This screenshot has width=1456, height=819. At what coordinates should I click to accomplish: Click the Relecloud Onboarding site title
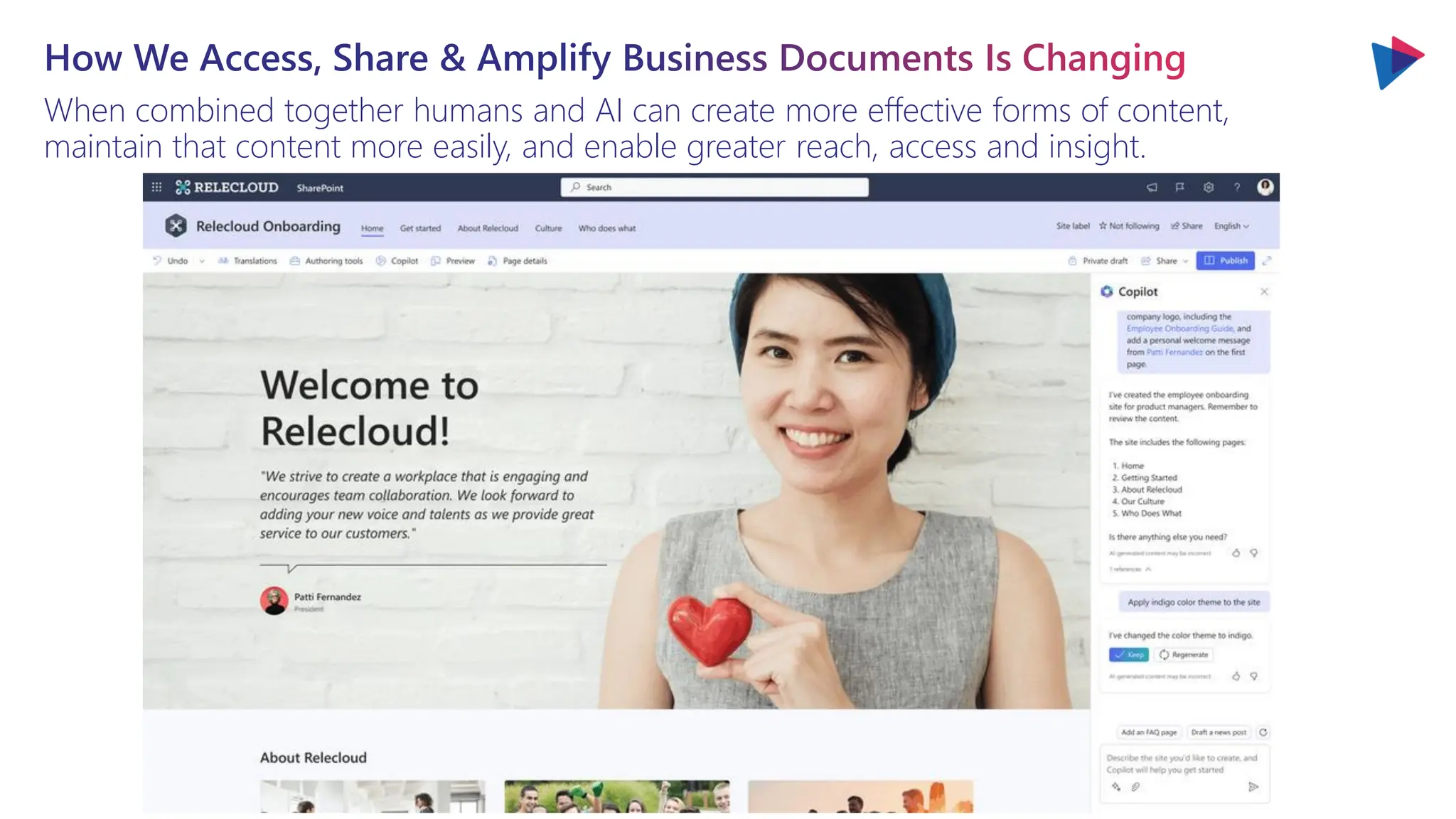268,226
